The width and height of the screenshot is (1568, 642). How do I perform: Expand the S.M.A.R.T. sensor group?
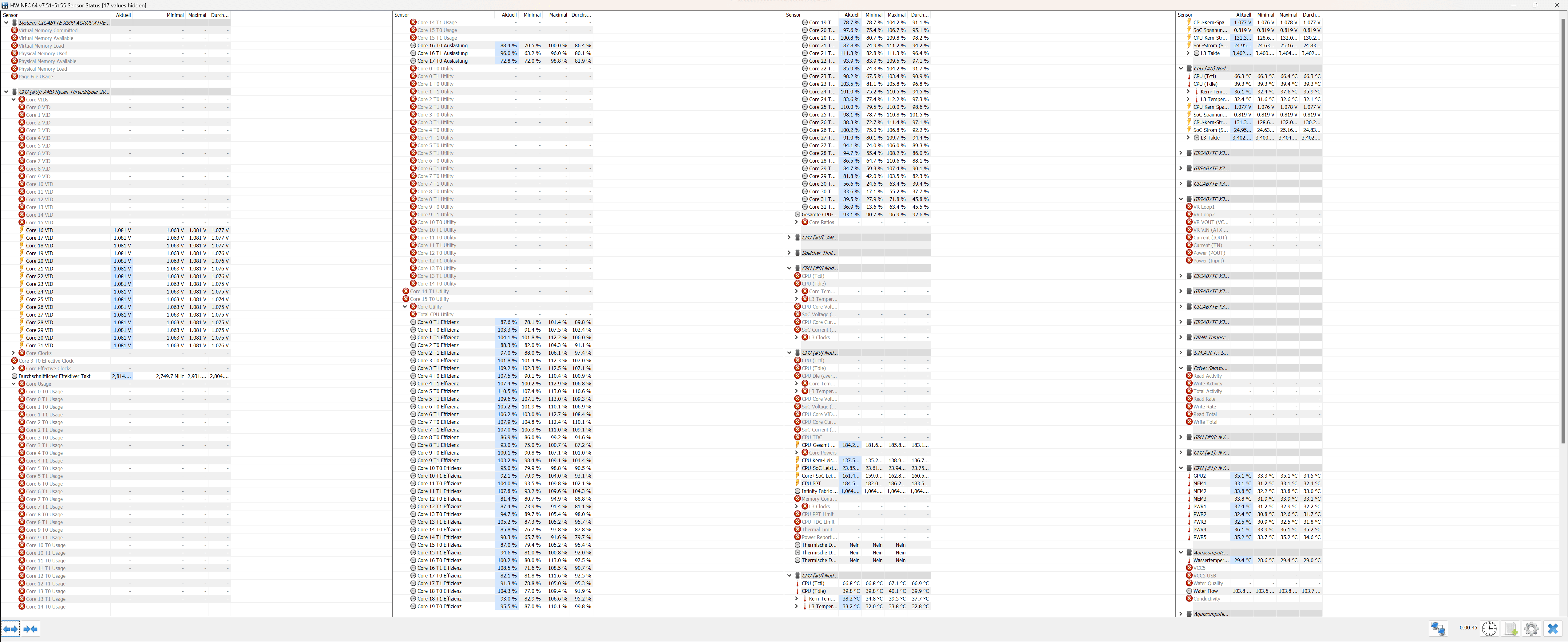1181,353
